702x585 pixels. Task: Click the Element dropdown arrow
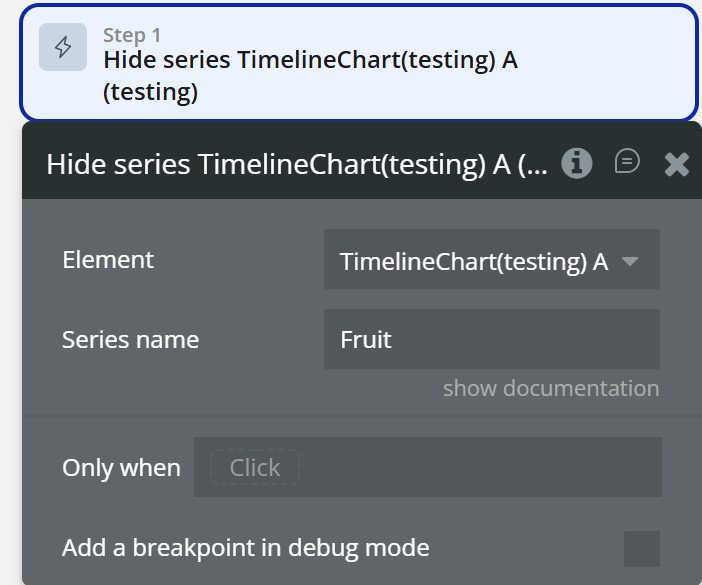pyautogui.click(x=630, y=262)
